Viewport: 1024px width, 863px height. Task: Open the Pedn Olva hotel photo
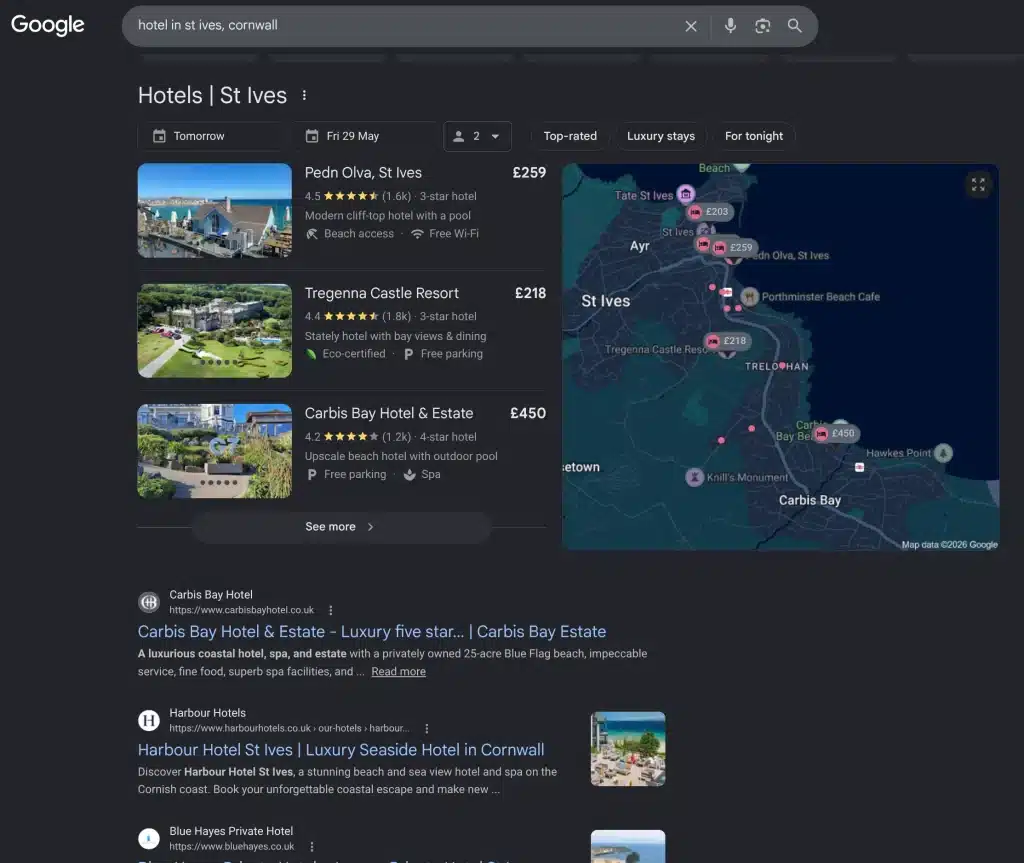coord(215,210)
